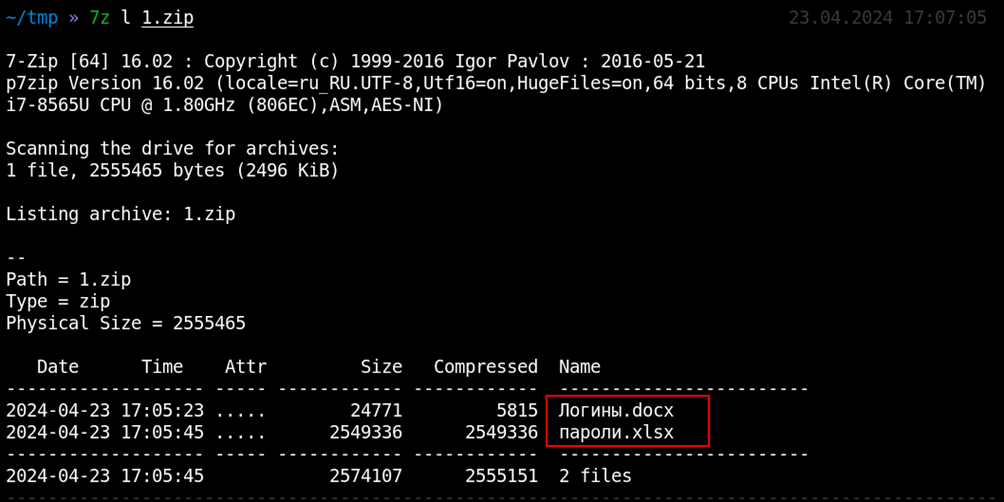Click the timestamp 23.04.2024 17:07:05

[x=887, y=18]
